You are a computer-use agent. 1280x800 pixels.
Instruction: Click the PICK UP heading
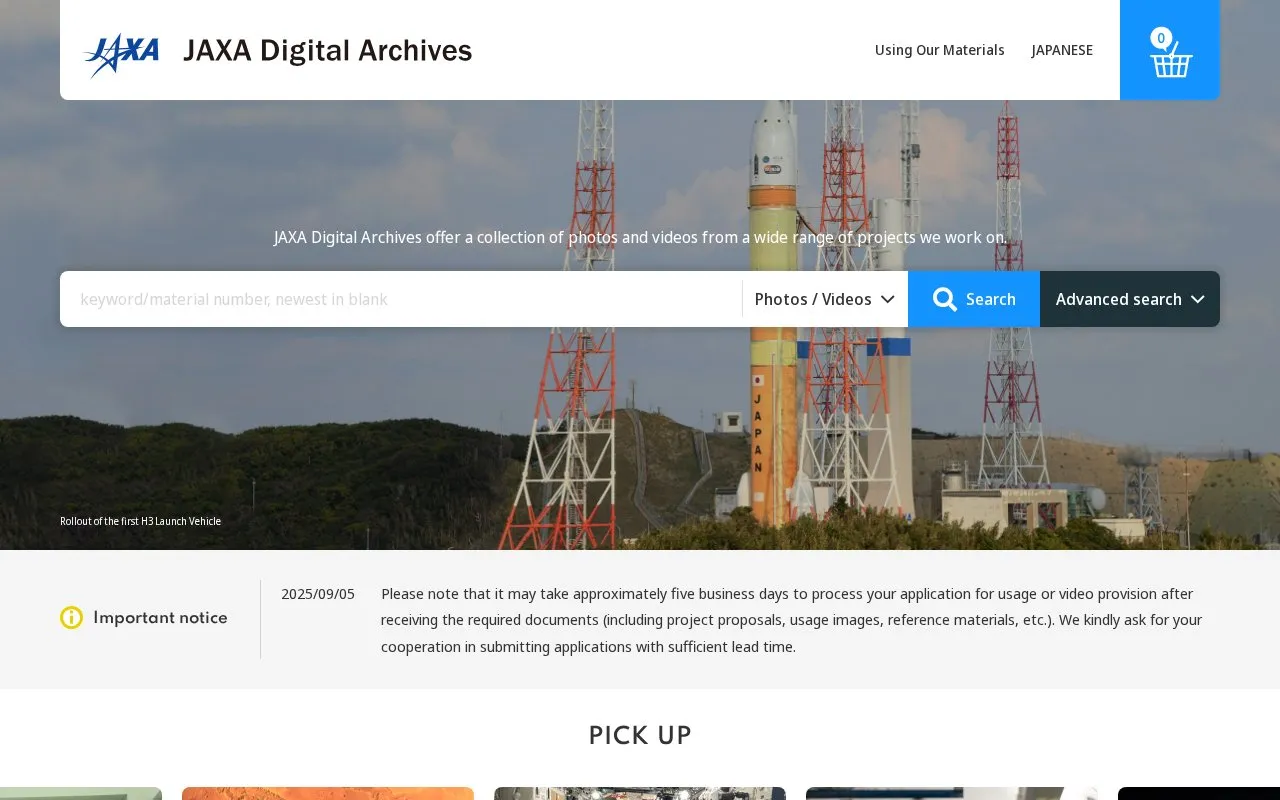tap(640, 736)
